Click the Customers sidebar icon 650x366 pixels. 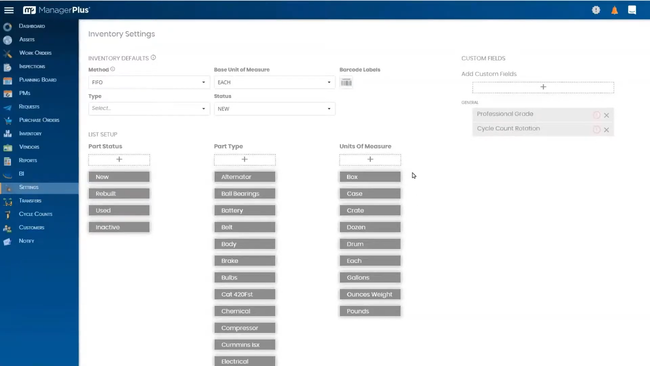click(7, 228)
